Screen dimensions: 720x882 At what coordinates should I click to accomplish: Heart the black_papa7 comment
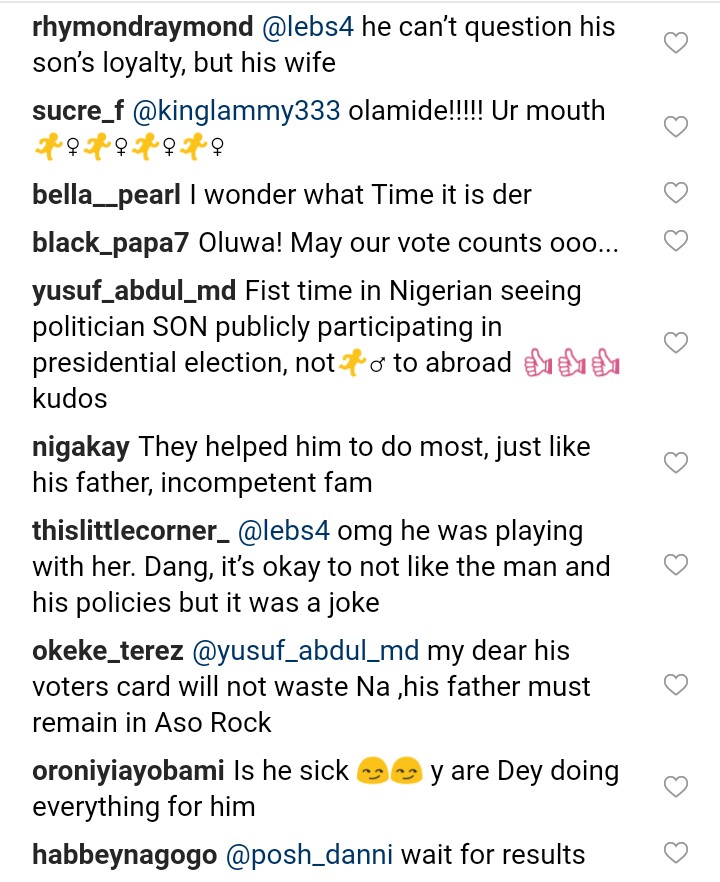pyautogui.click(x=676, y=241)
